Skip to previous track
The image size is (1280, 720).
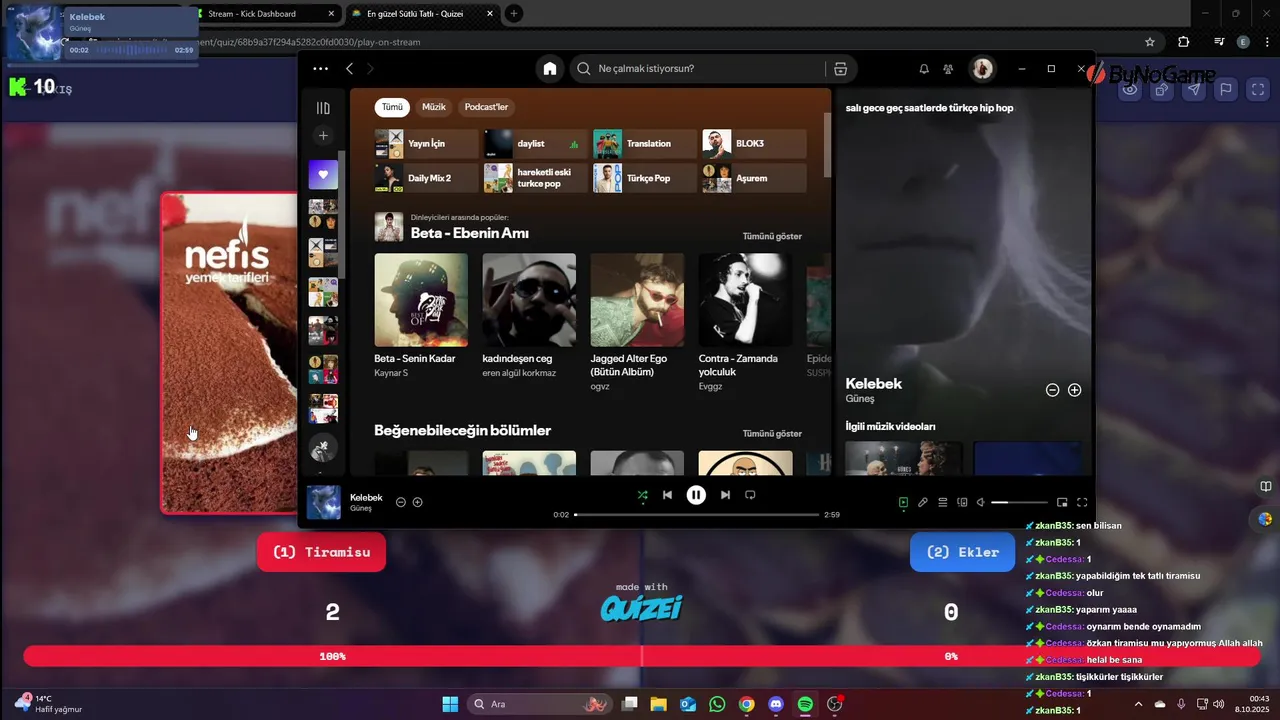pos(667,495)
